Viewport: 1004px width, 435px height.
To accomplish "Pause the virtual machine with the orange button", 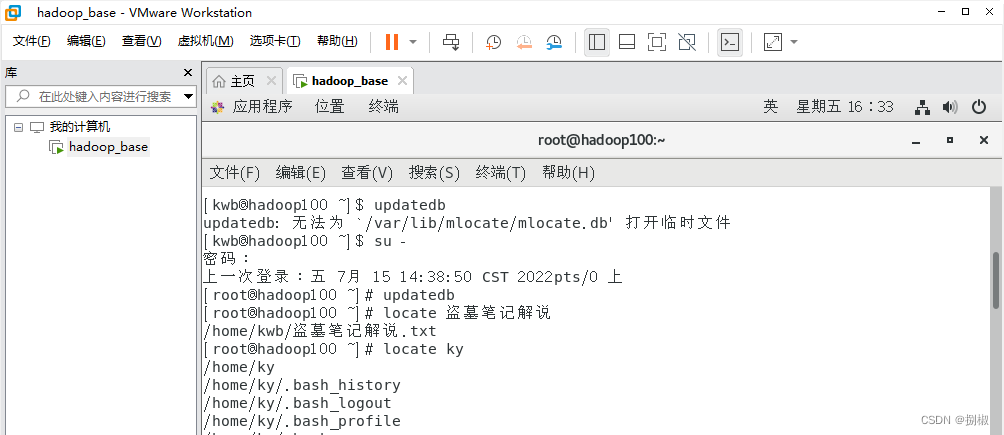I will click(392, 42).
